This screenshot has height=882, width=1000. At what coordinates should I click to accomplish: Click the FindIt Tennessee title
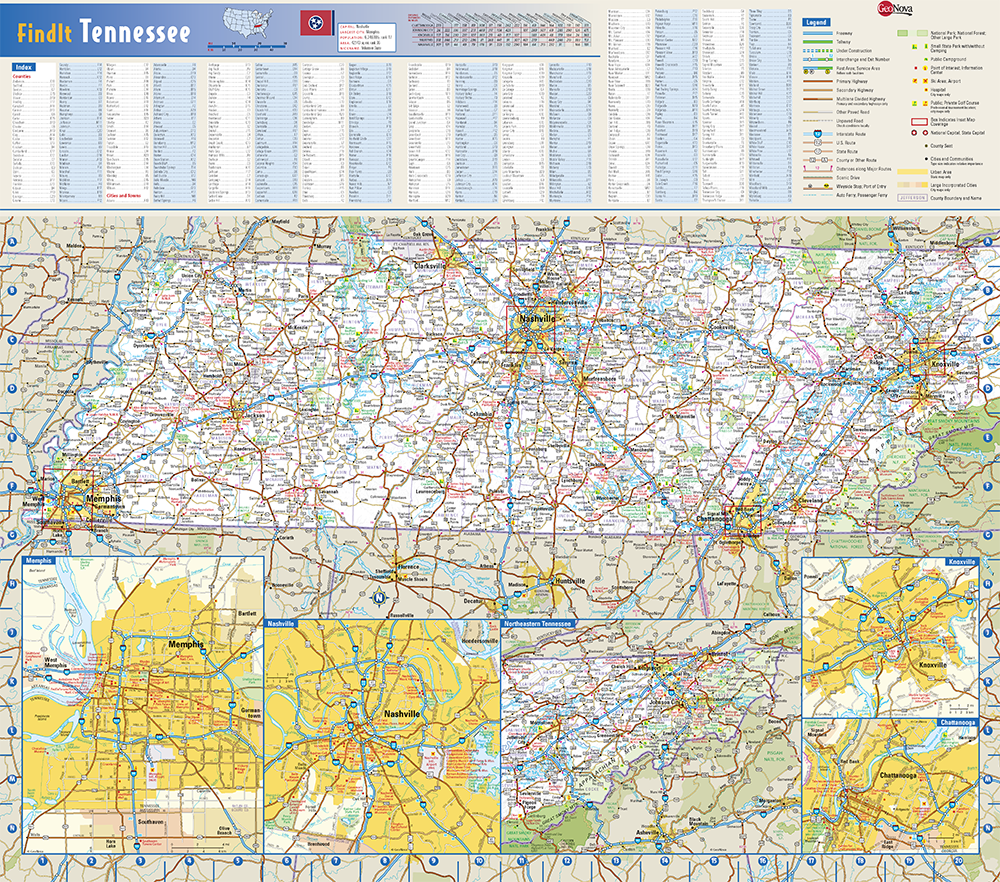(x=104, y=32)
